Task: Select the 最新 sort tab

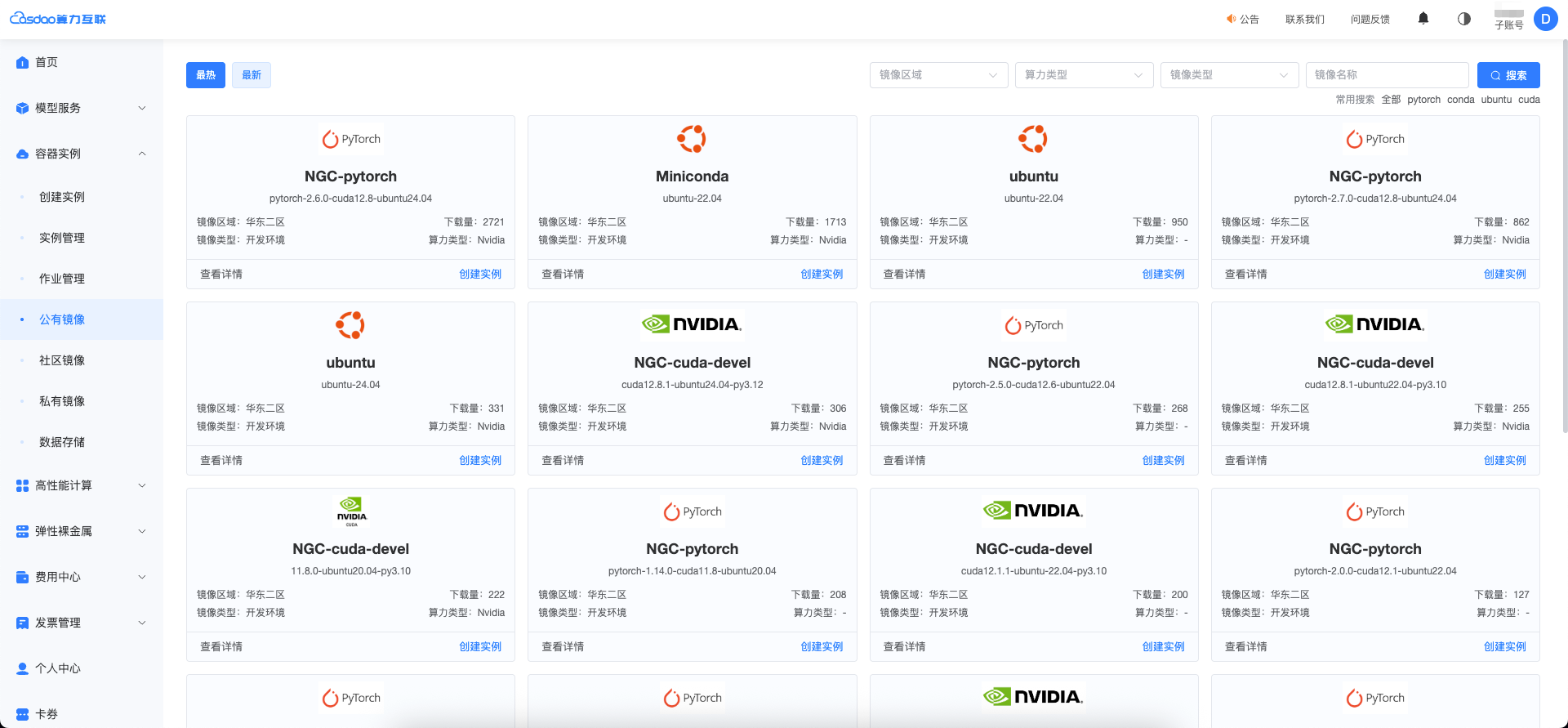Action: pos(252,75)
